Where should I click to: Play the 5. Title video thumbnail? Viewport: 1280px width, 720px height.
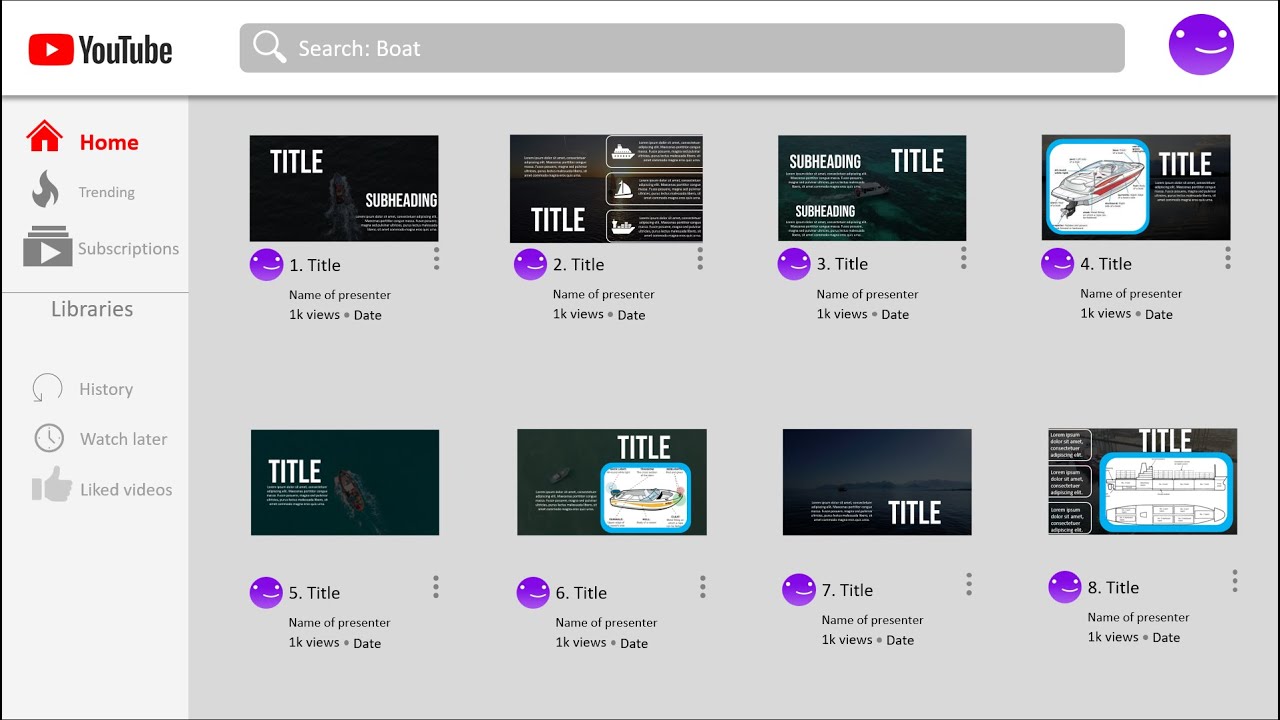pos(345,482)
